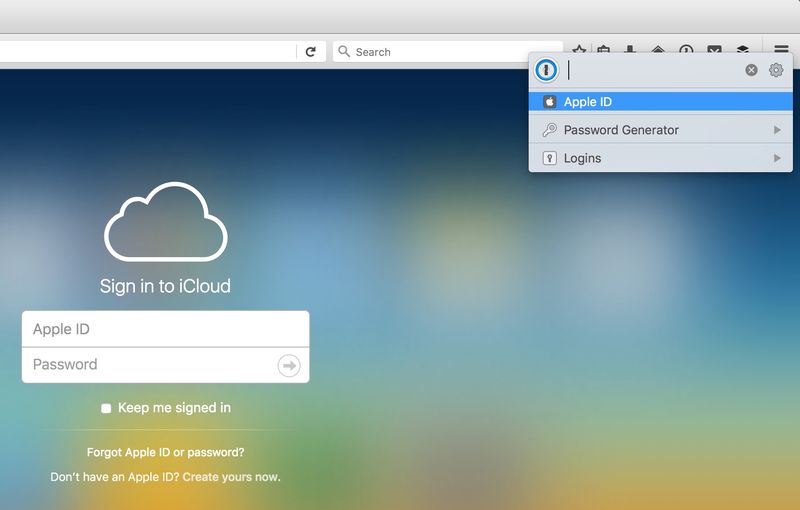Click the iCloud cloud logo

coord(166,221)
